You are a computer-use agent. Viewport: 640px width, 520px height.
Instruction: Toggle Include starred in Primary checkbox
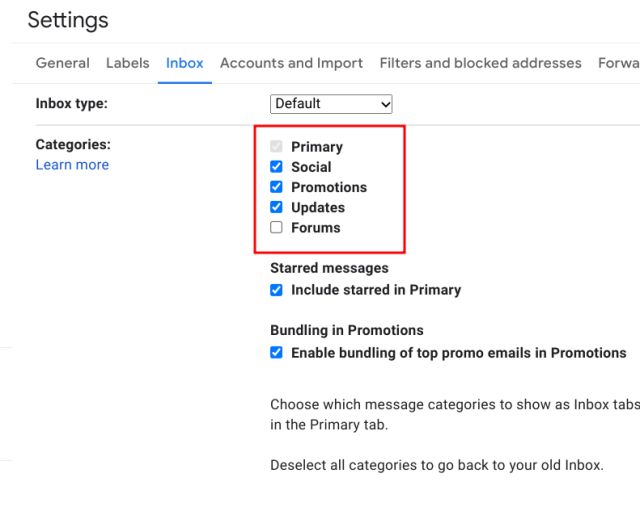[x=277, y=290]
